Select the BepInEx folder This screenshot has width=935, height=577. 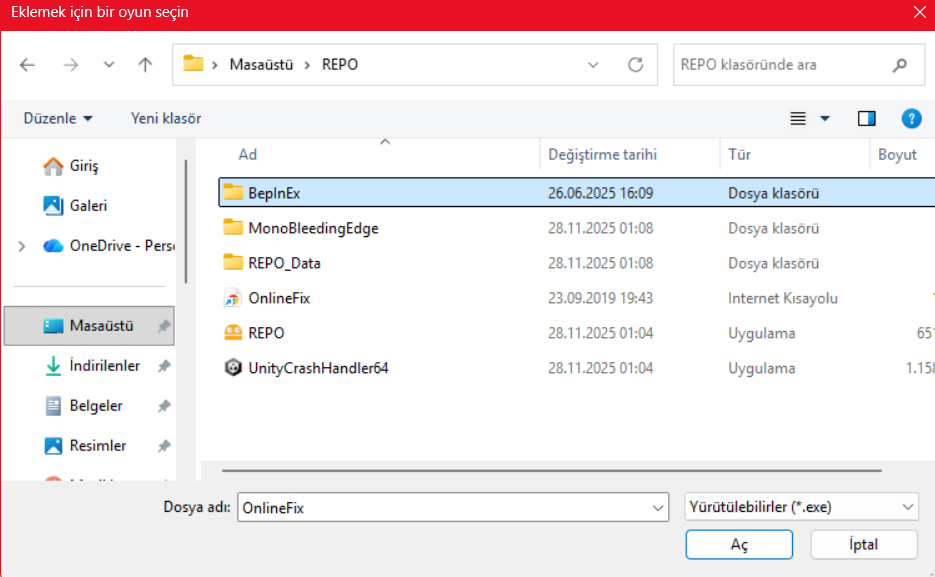[577, 193]
